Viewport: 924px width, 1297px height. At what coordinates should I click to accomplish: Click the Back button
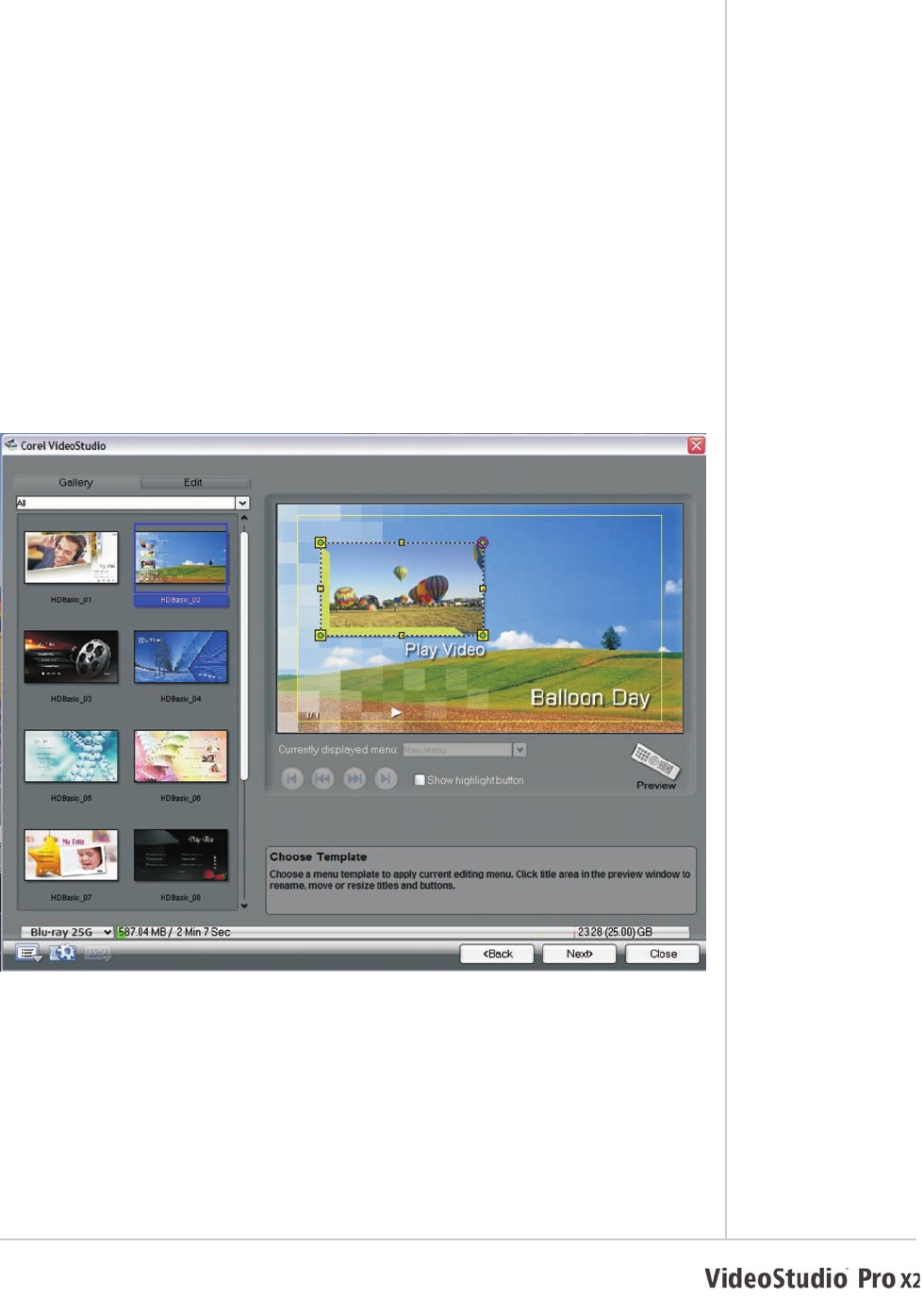tap(497, 954)
